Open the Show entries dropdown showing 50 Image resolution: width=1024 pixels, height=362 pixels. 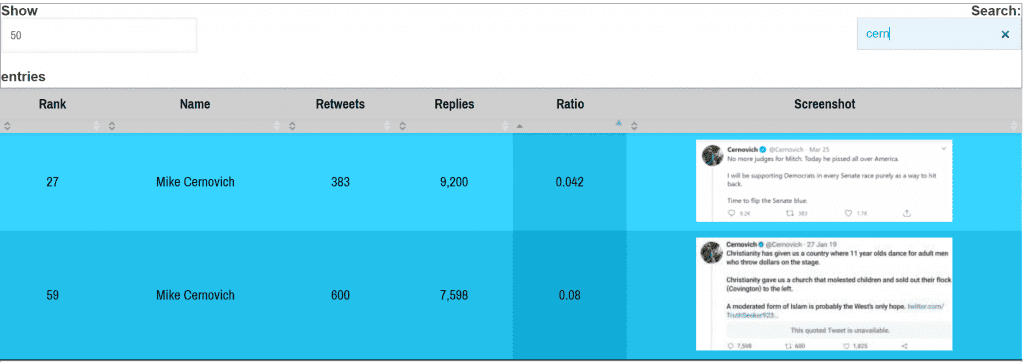click(99, 35)
